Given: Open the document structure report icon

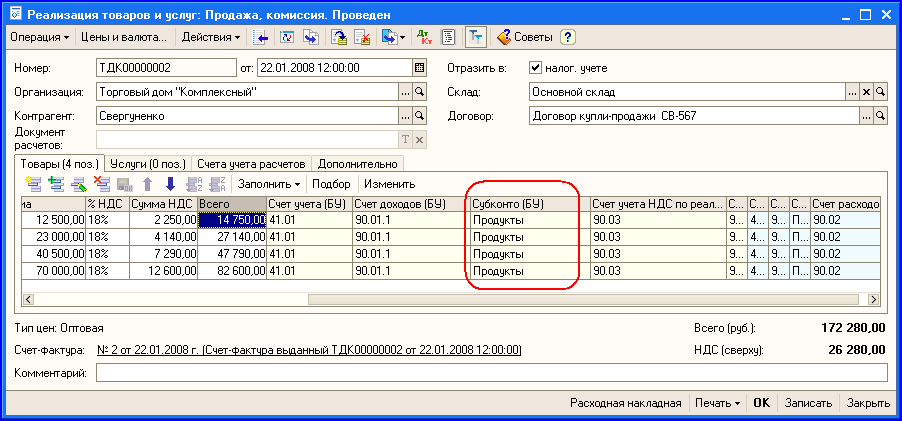Looking at the screenshot, I should coord(448,37).
